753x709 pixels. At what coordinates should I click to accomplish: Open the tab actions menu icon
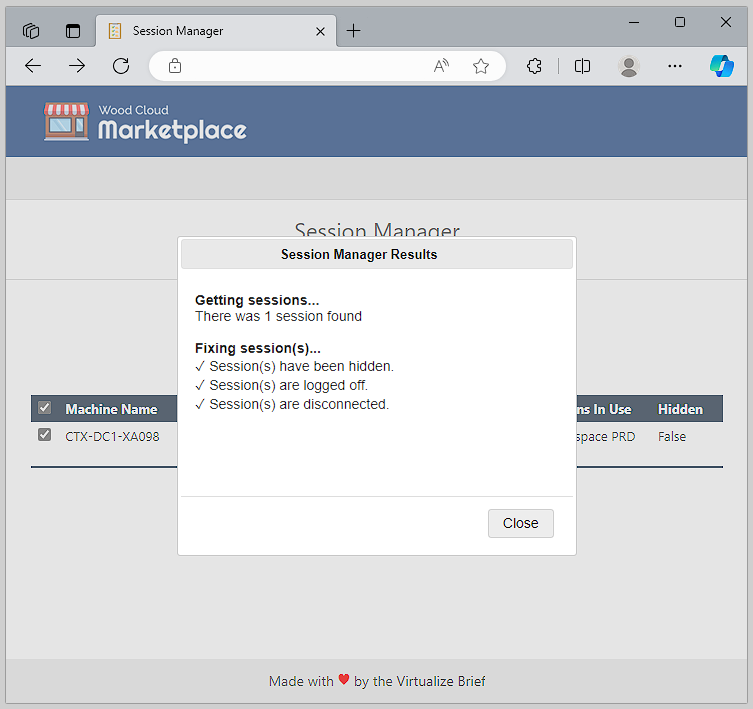pos(73,31)
